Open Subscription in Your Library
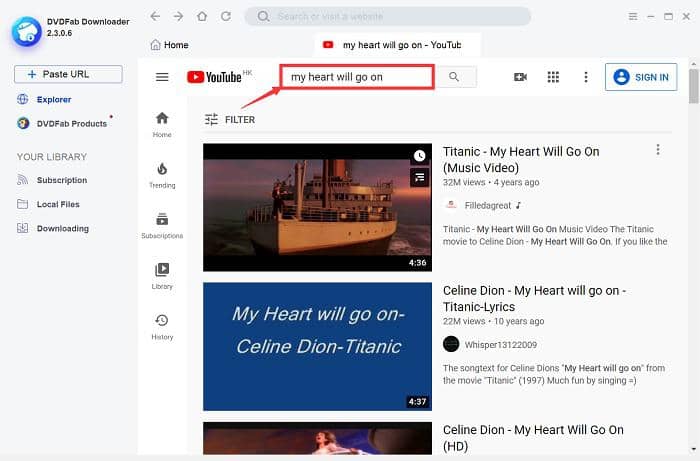 point(52,180)
